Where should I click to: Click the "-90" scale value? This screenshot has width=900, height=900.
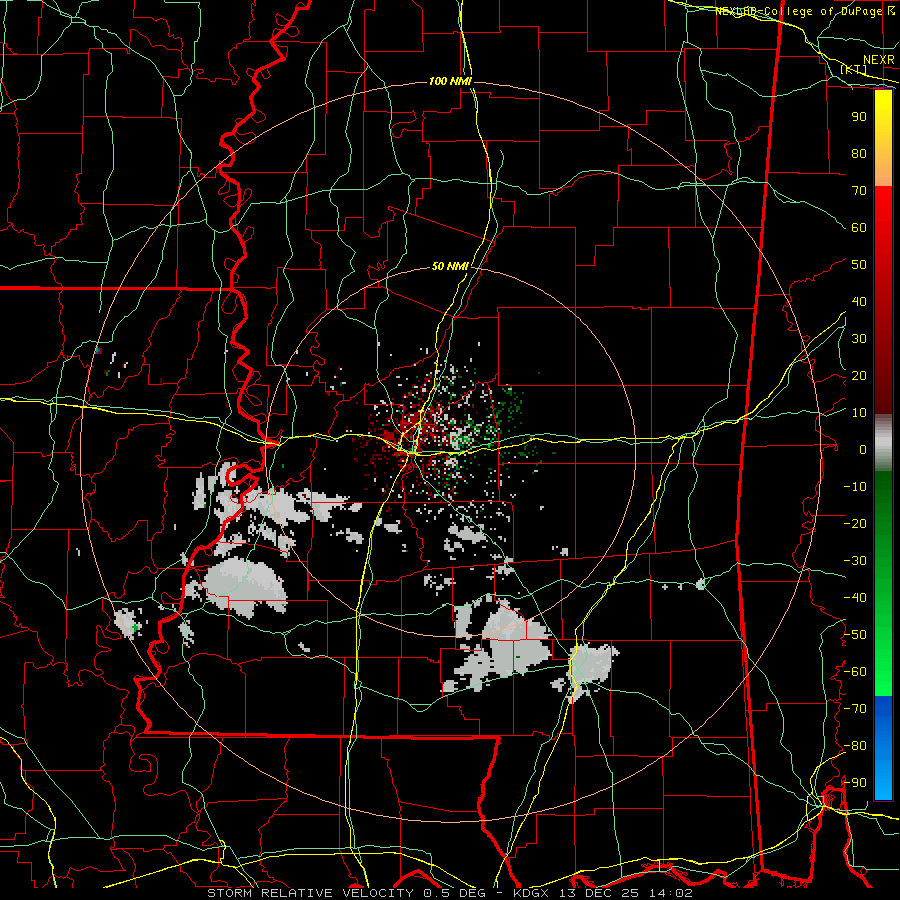[855, 783]
